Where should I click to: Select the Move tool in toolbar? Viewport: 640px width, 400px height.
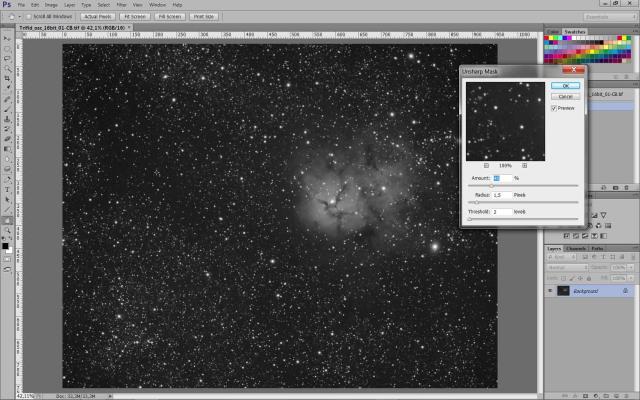pyautogui.click(x=7, y=37)
